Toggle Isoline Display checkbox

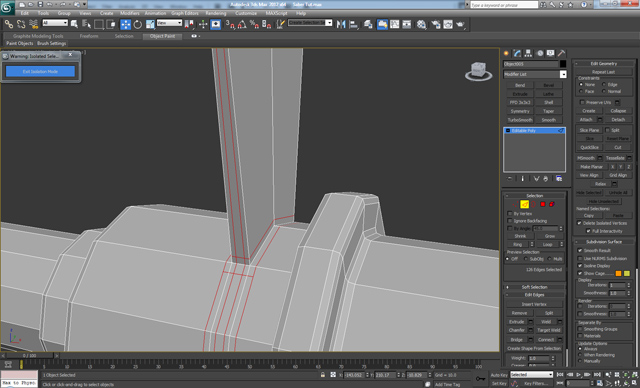pyautogui.click(x=580, y=266)
